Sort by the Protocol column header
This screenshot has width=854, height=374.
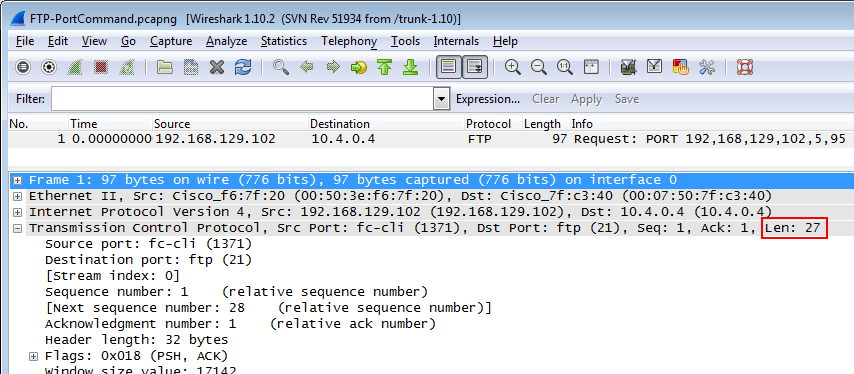(x=493, y=124)
